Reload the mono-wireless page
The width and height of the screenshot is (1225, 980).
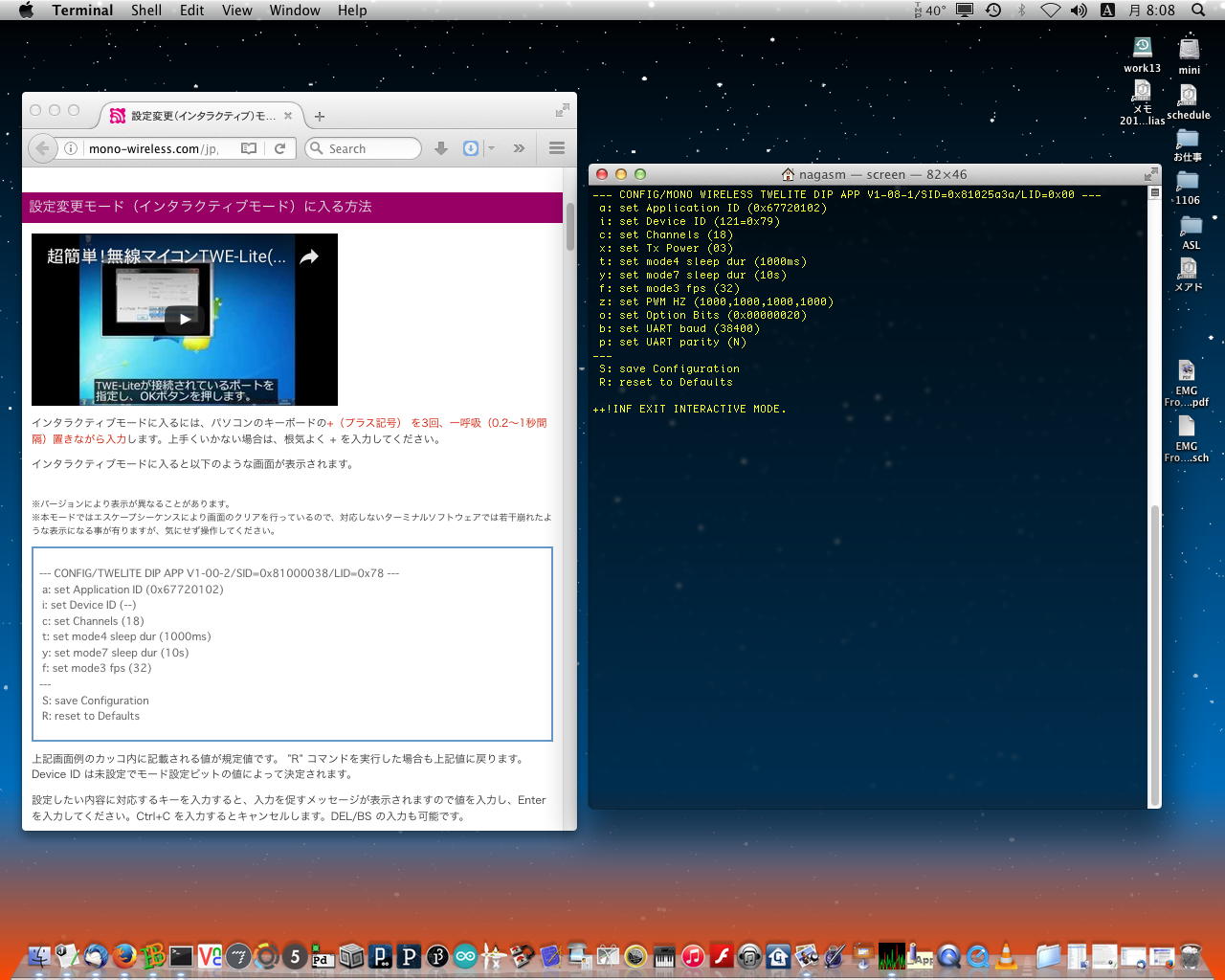coord(279,148)
